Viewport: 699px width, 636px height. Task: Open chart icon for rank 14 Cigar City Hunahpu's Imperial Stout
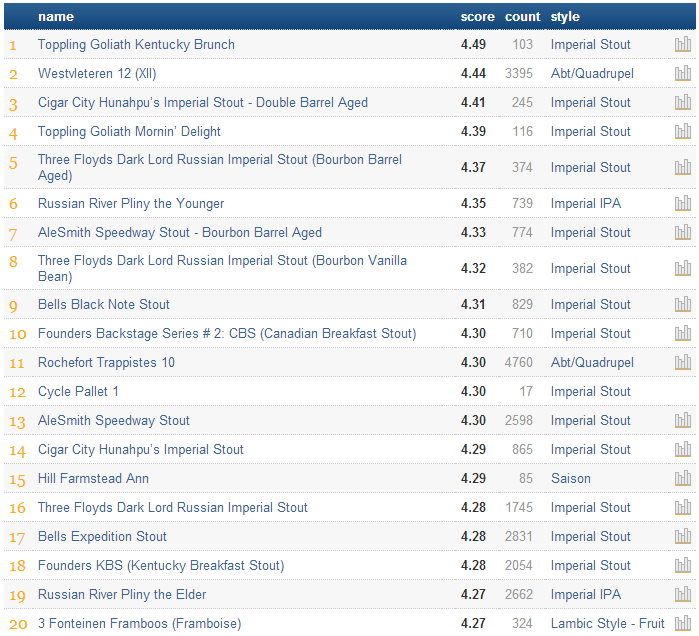(683, 449)
